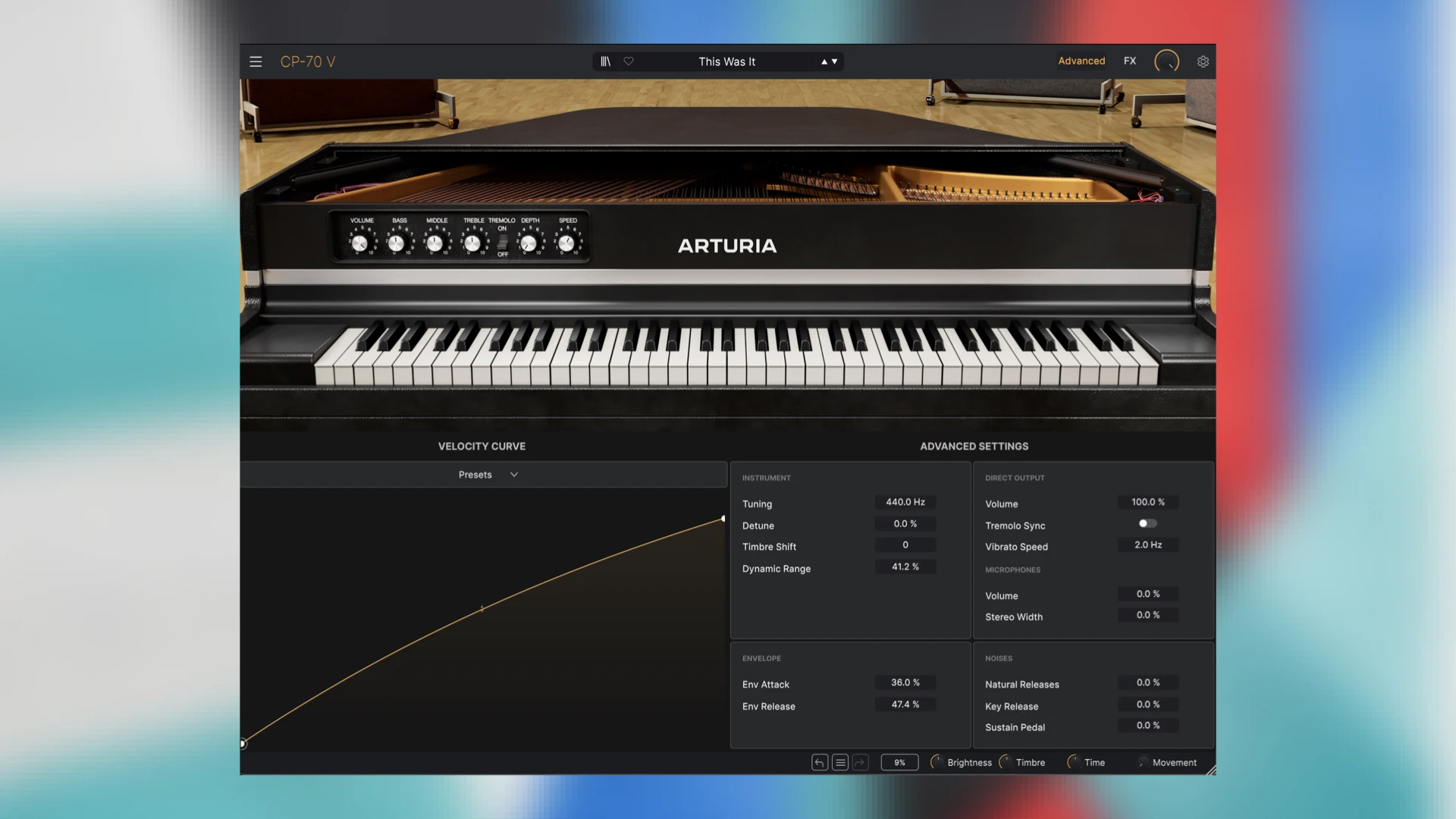
Task: Click the 9% CPU meter box
Action: click(x=899, y=762)
